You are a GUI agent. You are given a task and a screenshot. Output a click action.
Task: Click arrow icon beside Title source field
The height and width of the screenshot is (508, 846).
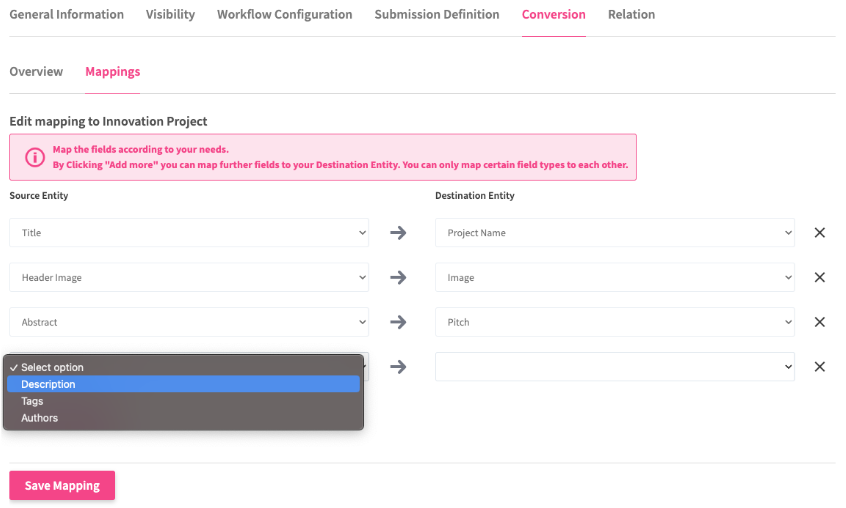pos(398,233)
